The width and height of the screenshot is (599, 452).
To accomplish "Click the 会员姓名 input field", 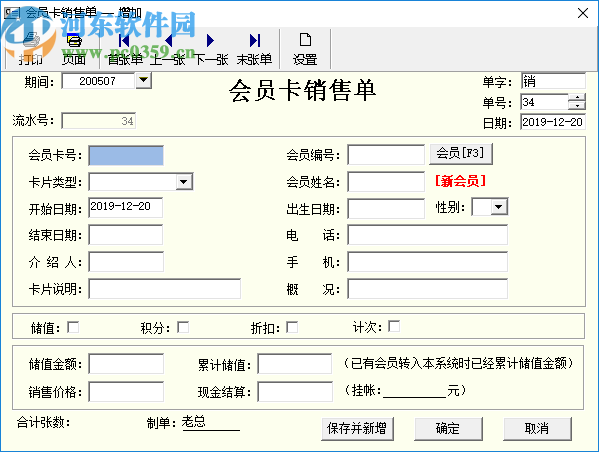I will 386,181.
